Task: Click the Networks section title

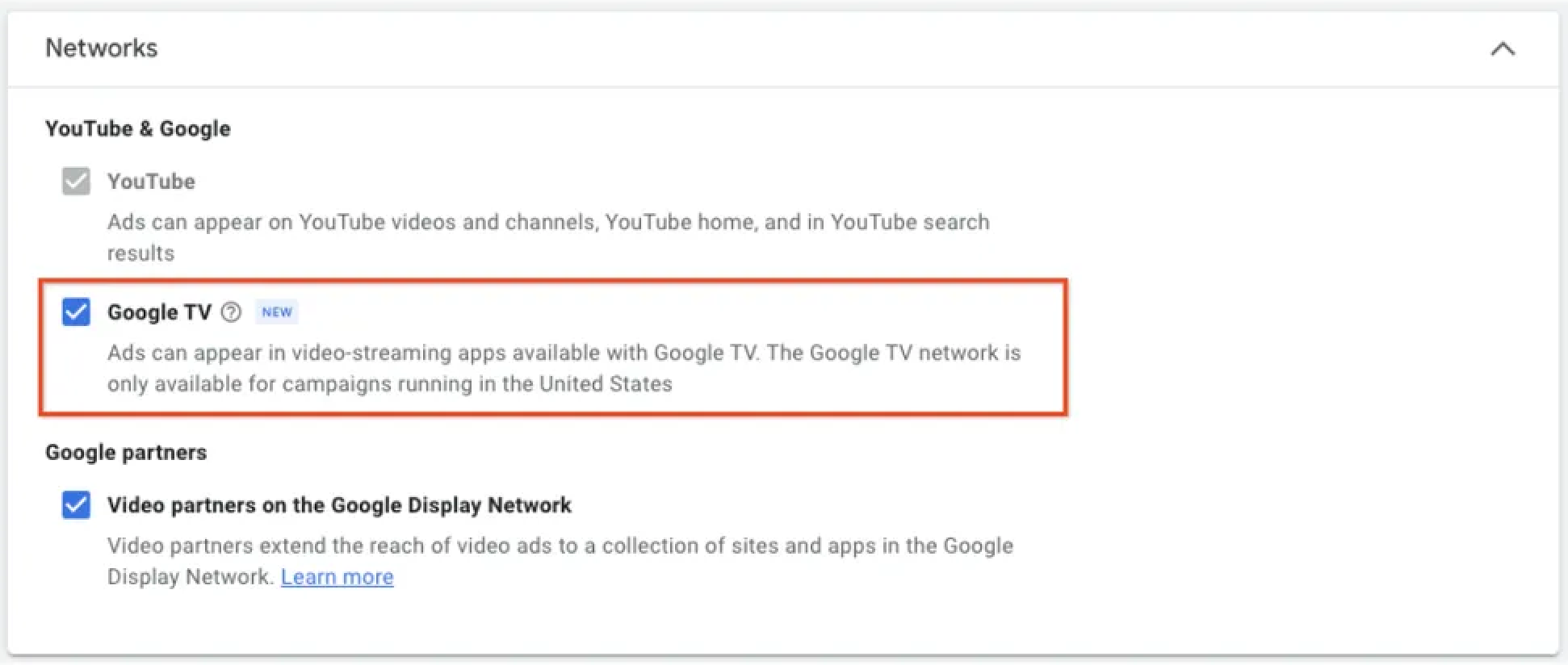Action: pos(102,48)
